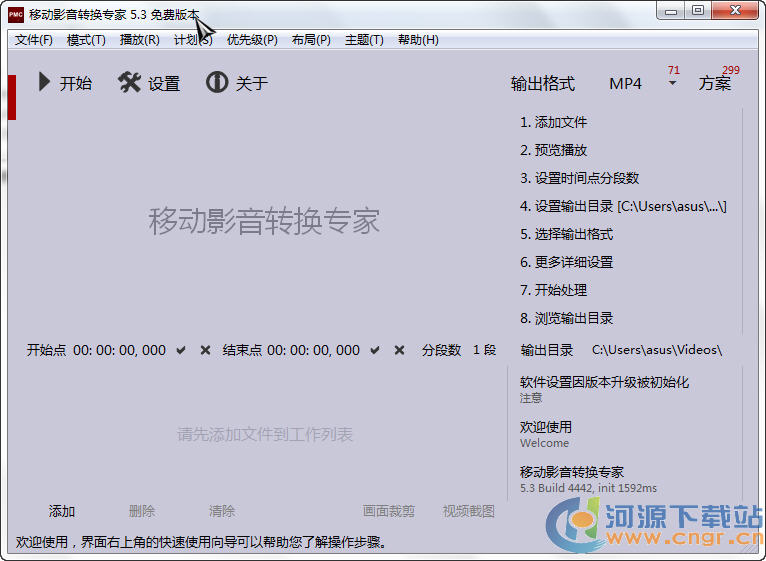The width and height of the screenshot is (766, 561).
Task: Click output path C:\Users\asus\Videos\
Action: 657,350
